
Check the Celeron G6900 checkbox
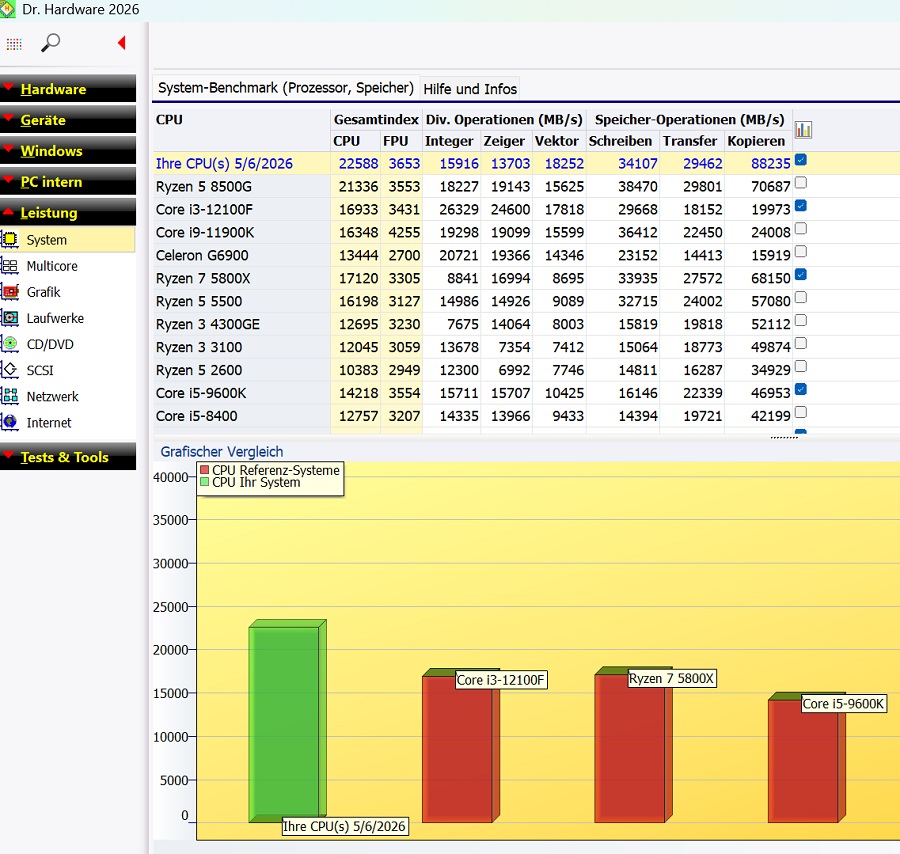click(801, 252)
